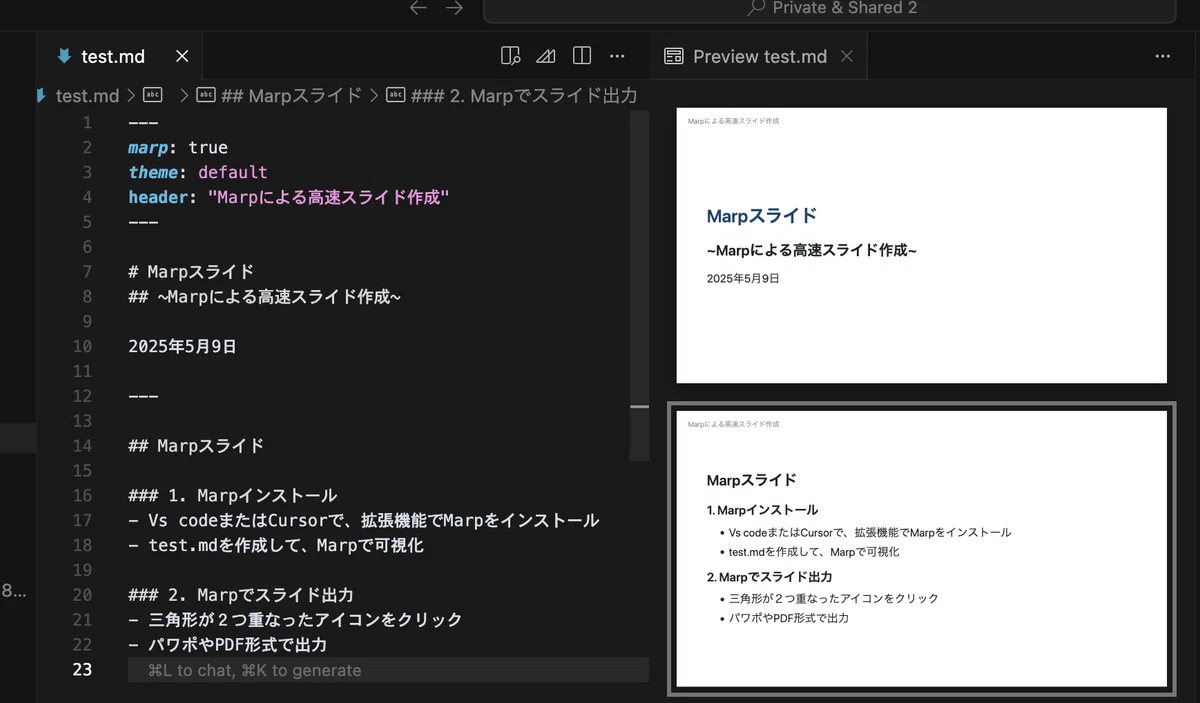The height and width of the screenshot is (703, 1200).
Task: Click '## ~Marpによる高速スライド作成~' in editor
Action: (x=265, y=296)
